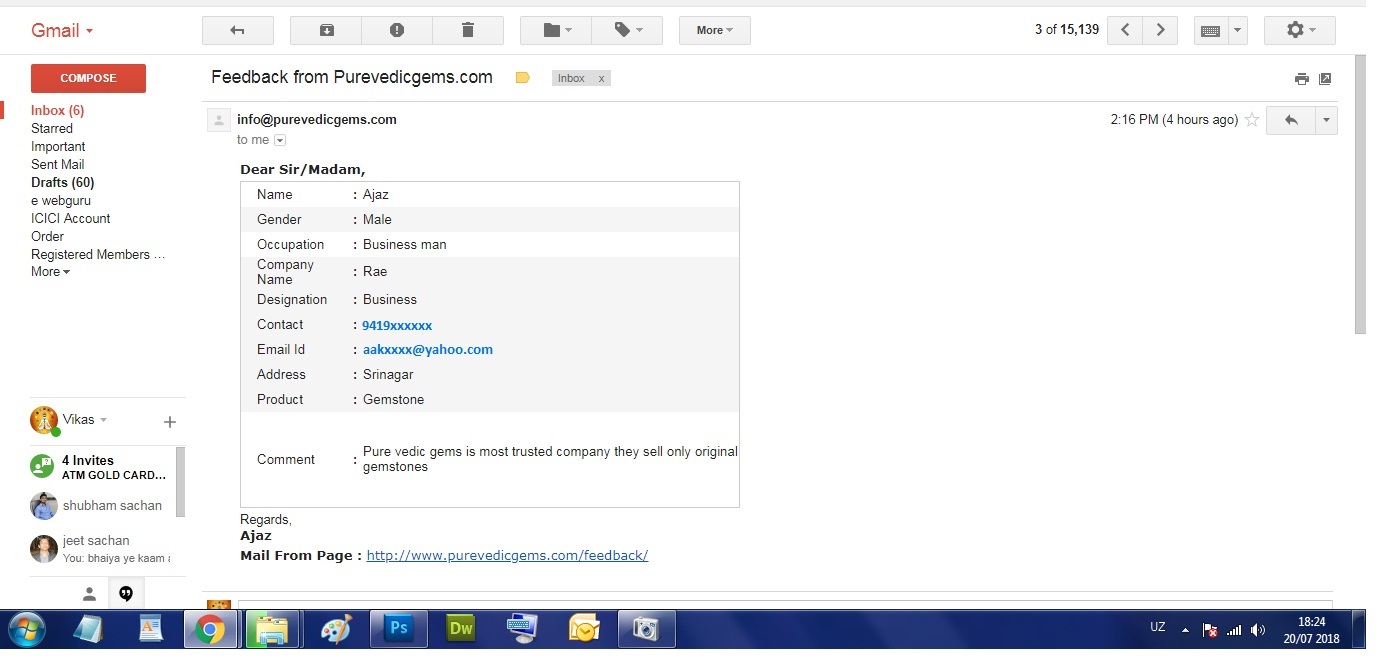Open the purevedicgems.com/feedback link

(507, 556)
